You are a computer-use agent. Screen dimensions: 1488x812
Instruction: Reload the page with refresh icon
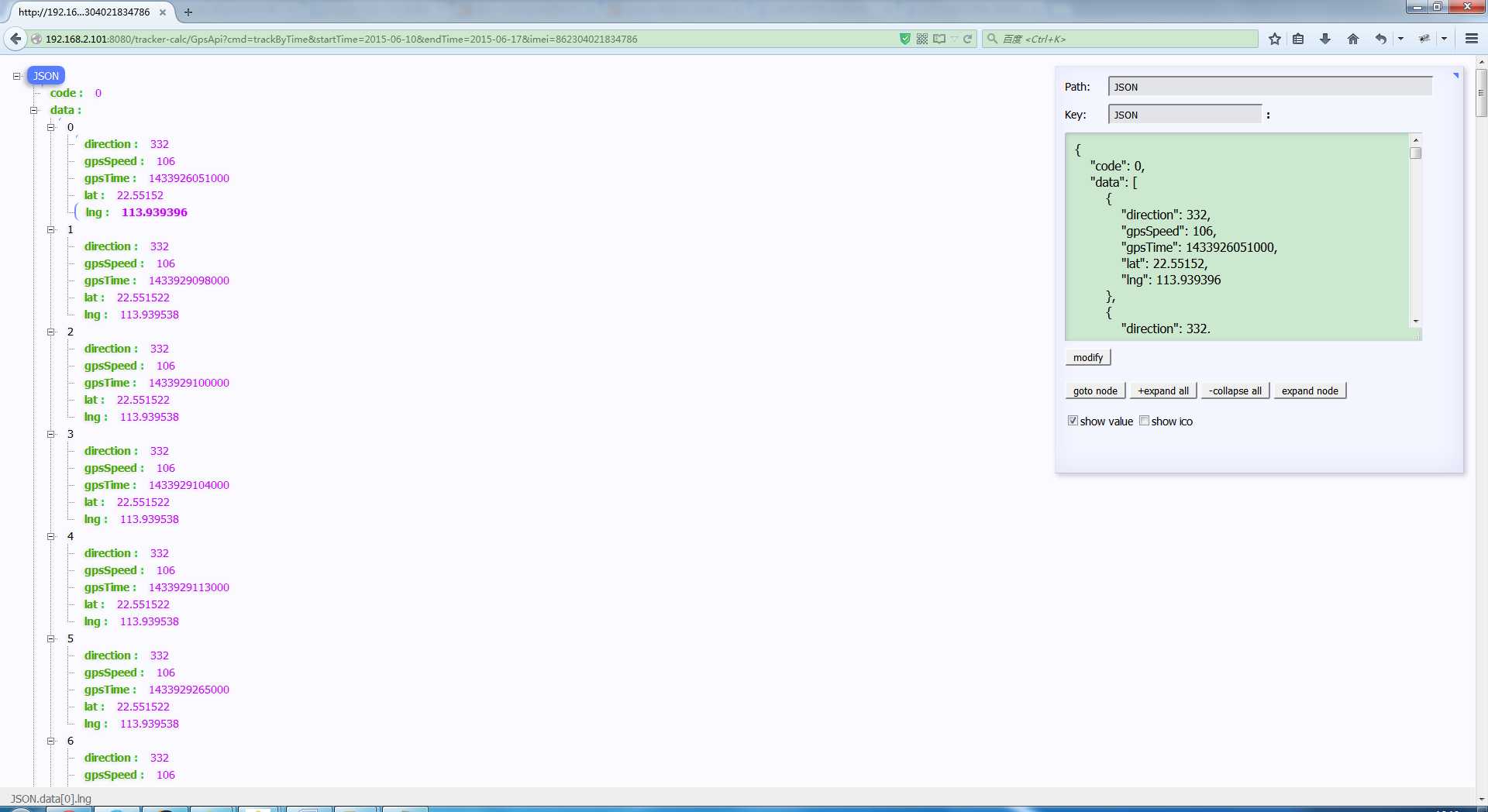point(968,39)
